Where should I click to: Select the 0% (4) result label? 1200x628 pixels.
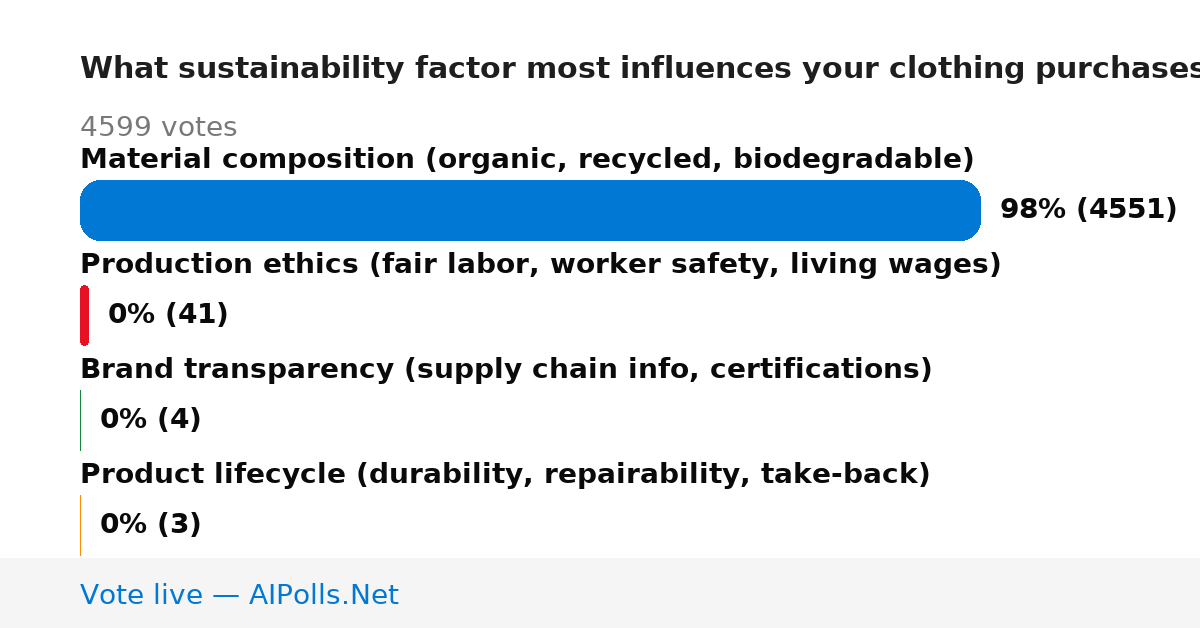(150, 420)
